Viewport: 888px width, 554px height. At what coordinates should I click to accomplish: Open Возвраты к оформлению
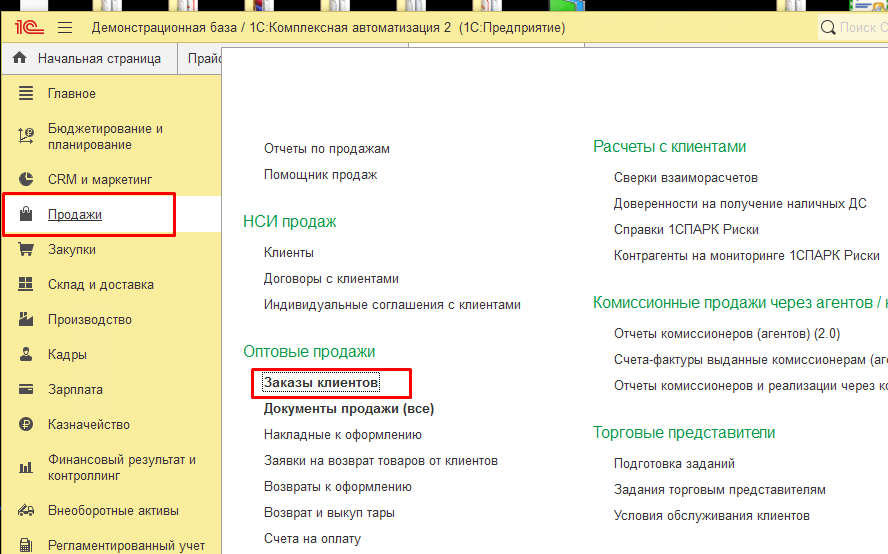coord(338,487)
